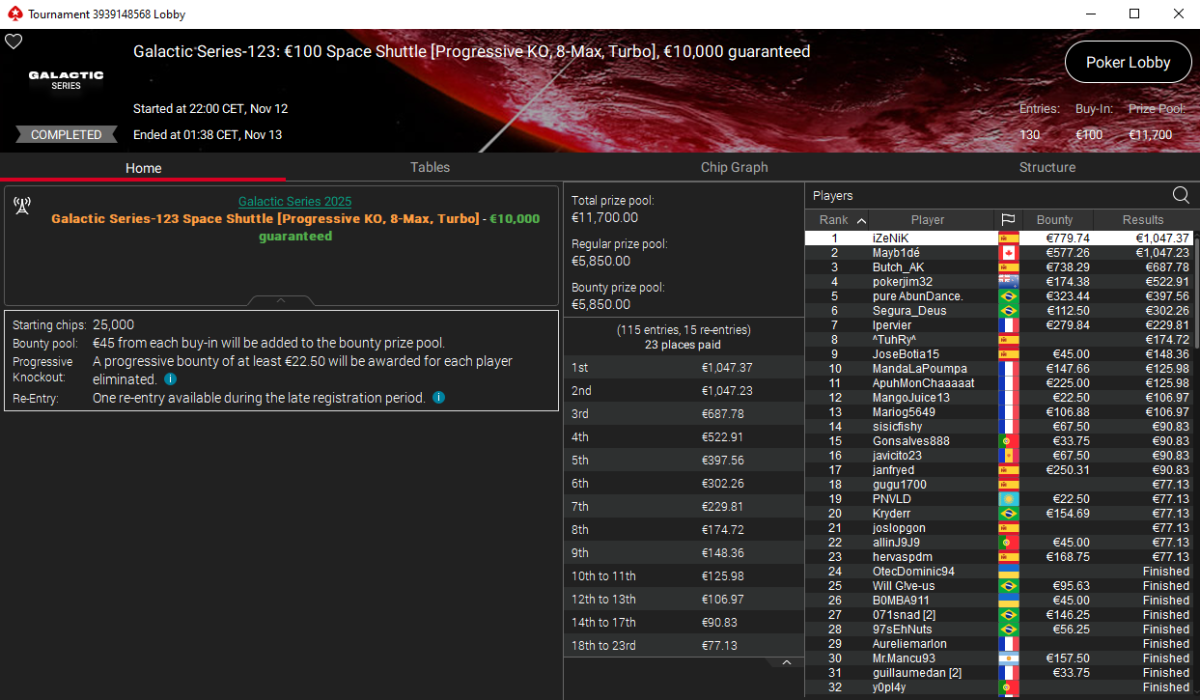Sort by the Results column header
The height and width of the screenshot is (700, 1200).
(x=1143, y=220)
